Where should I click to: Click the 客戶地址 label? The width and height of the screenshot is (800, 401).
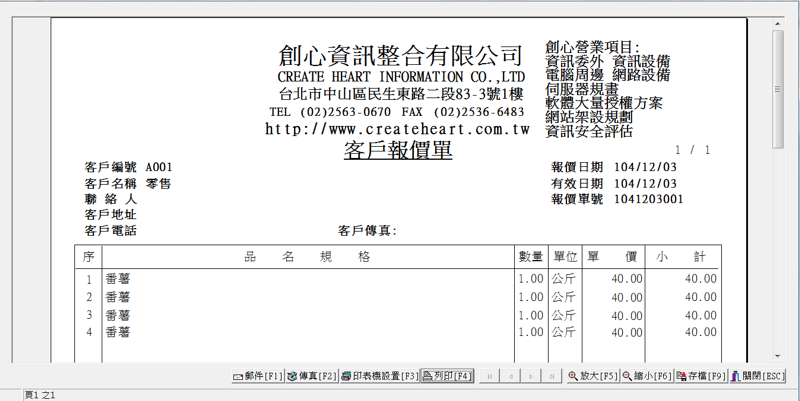pos(111,215)
